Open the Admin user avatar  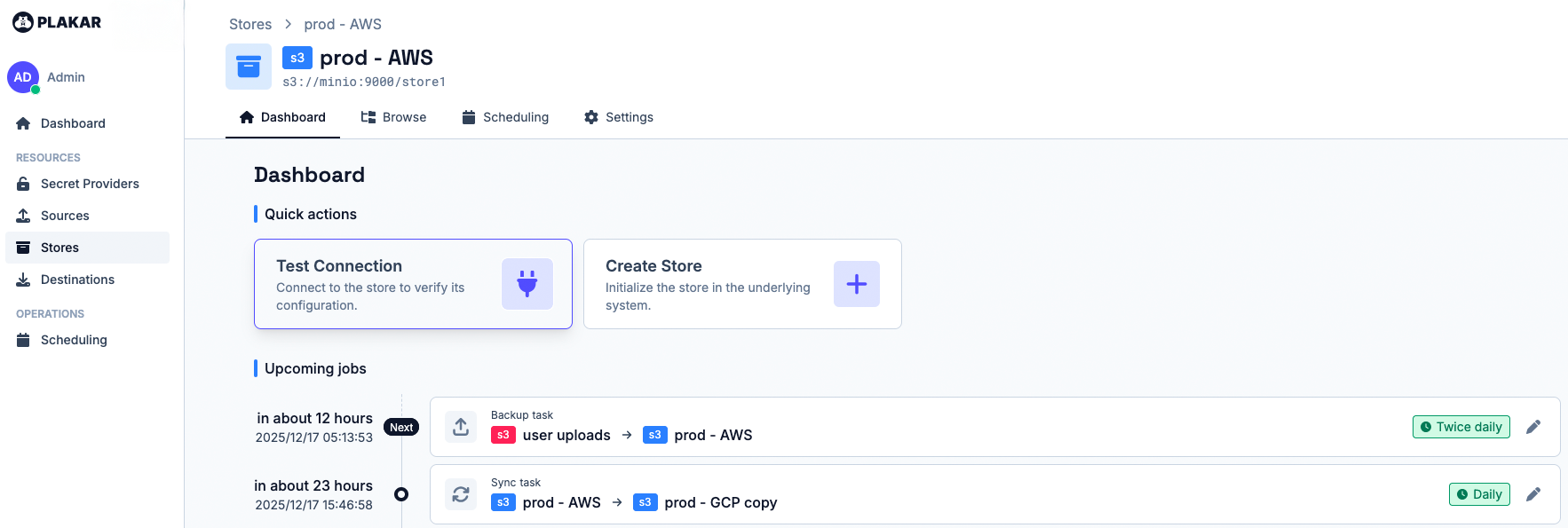pyautogui.click(x=23, y=77)
